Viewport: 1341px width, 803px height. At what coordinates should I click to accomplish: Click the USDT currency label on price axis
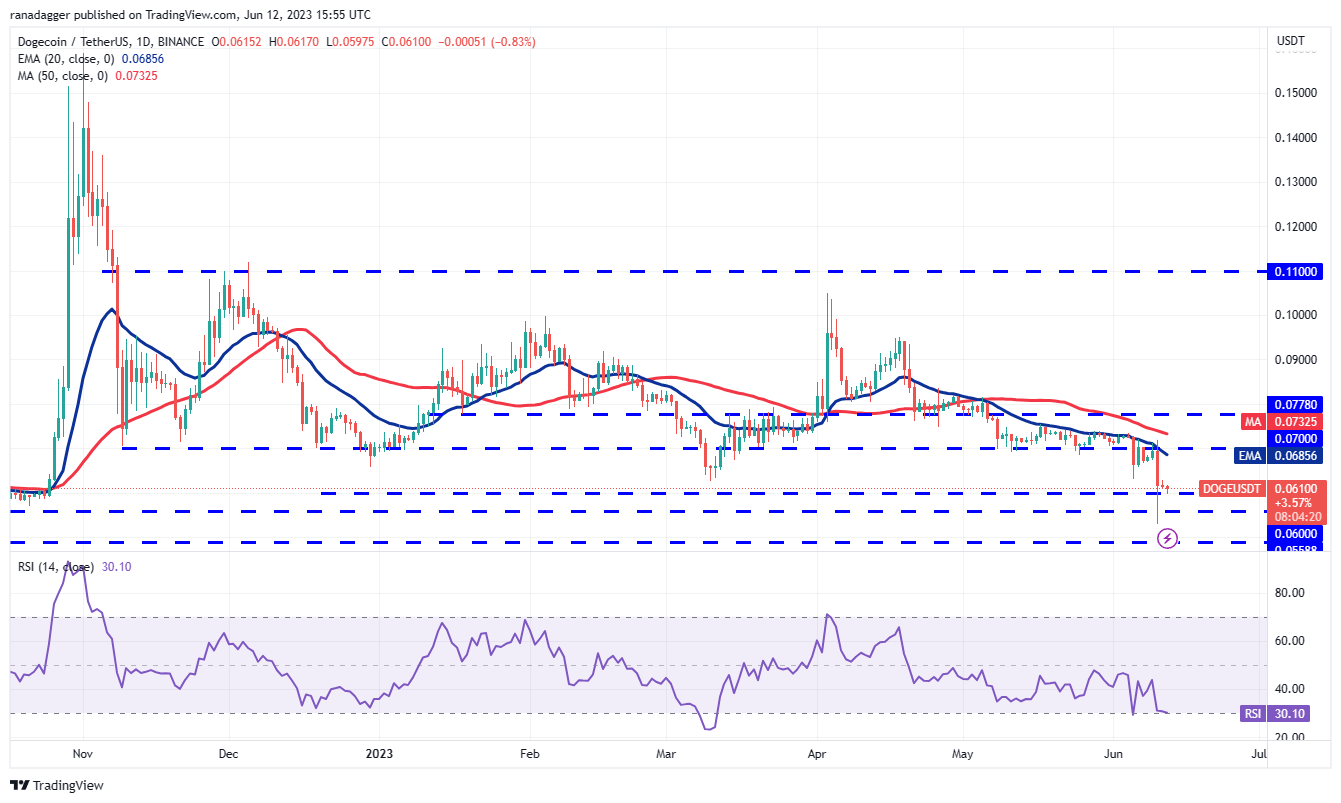click(1291, 42)
